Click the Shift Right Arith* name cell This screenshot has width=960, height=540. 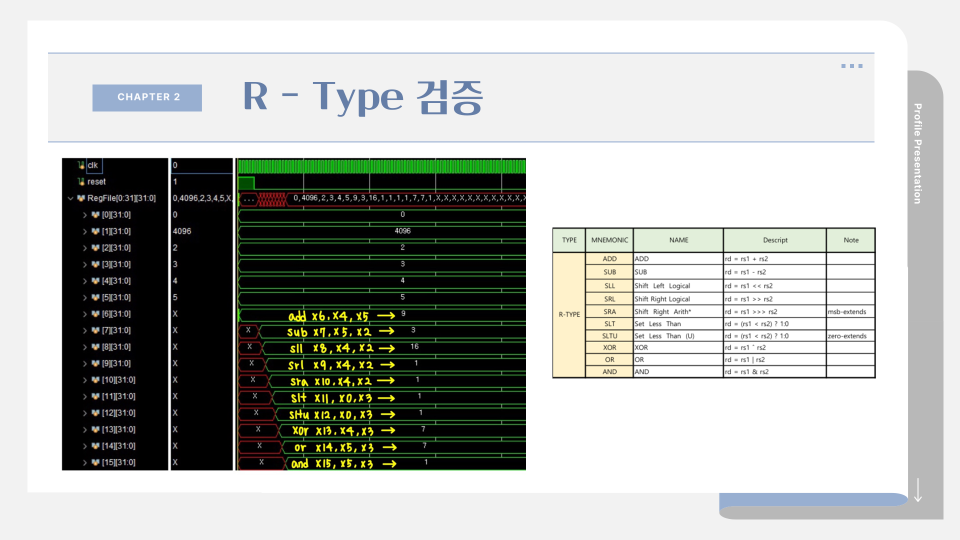678,312
